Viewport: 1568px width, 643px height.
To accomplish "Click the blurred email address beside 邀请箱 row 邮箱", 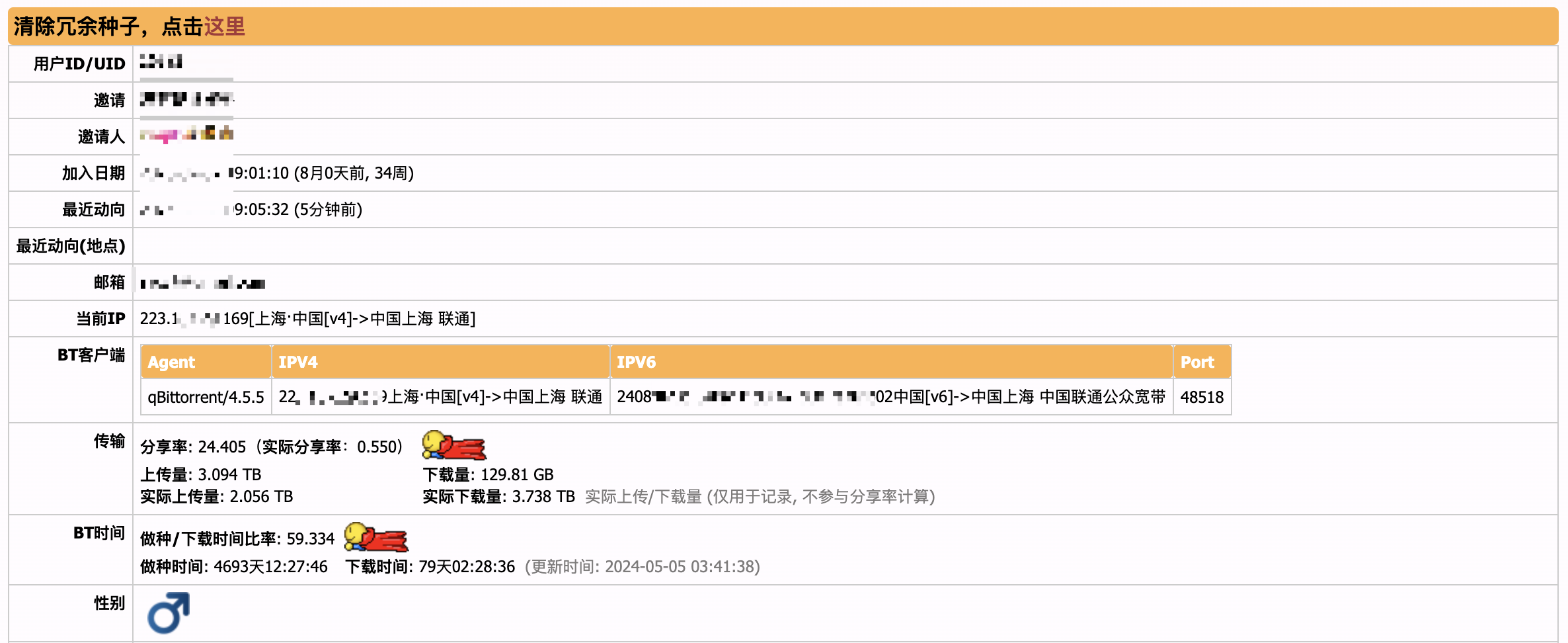I will (x=202, y=283).
